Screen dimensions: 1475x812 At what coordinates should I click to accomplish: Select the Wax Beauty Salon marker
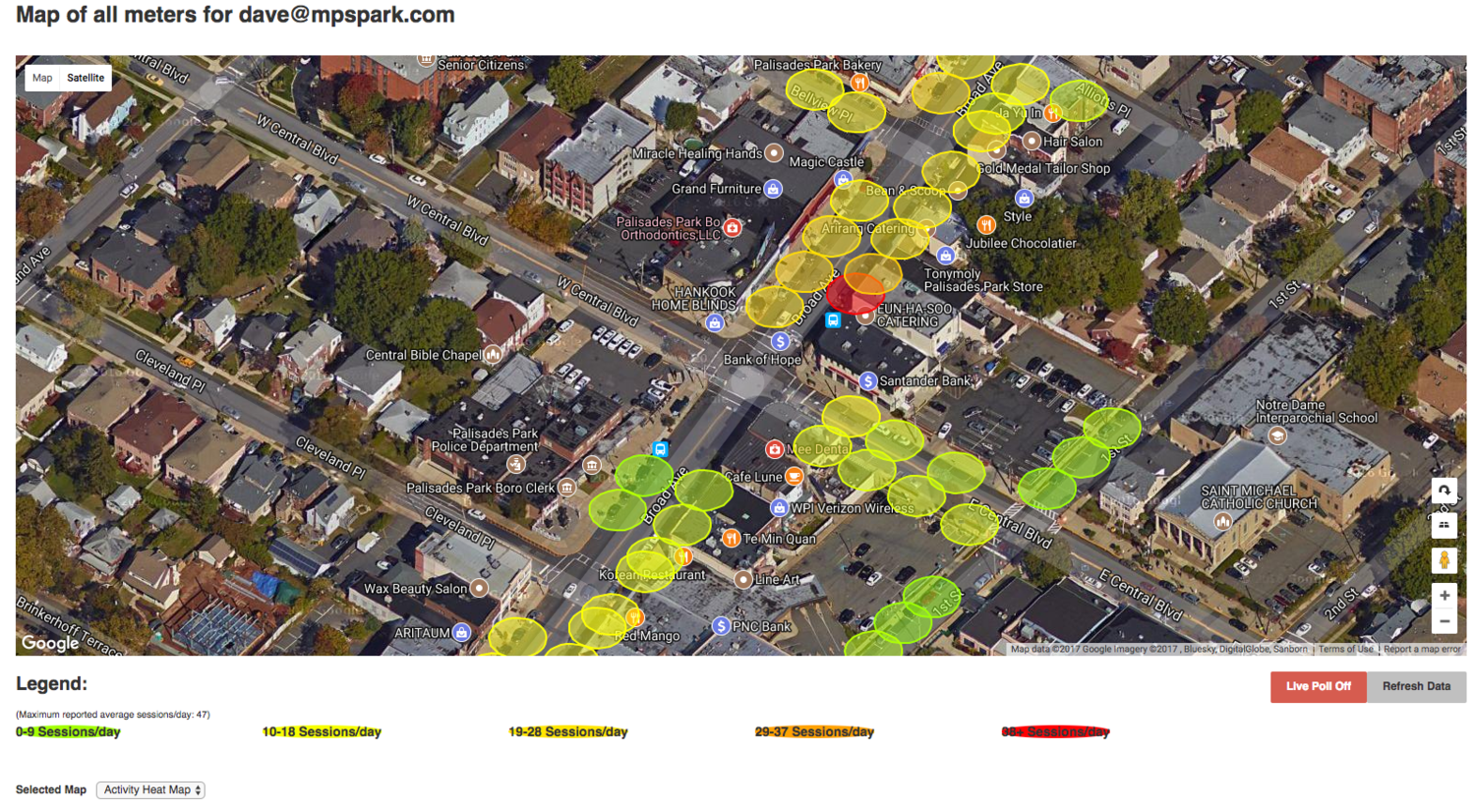479,588
